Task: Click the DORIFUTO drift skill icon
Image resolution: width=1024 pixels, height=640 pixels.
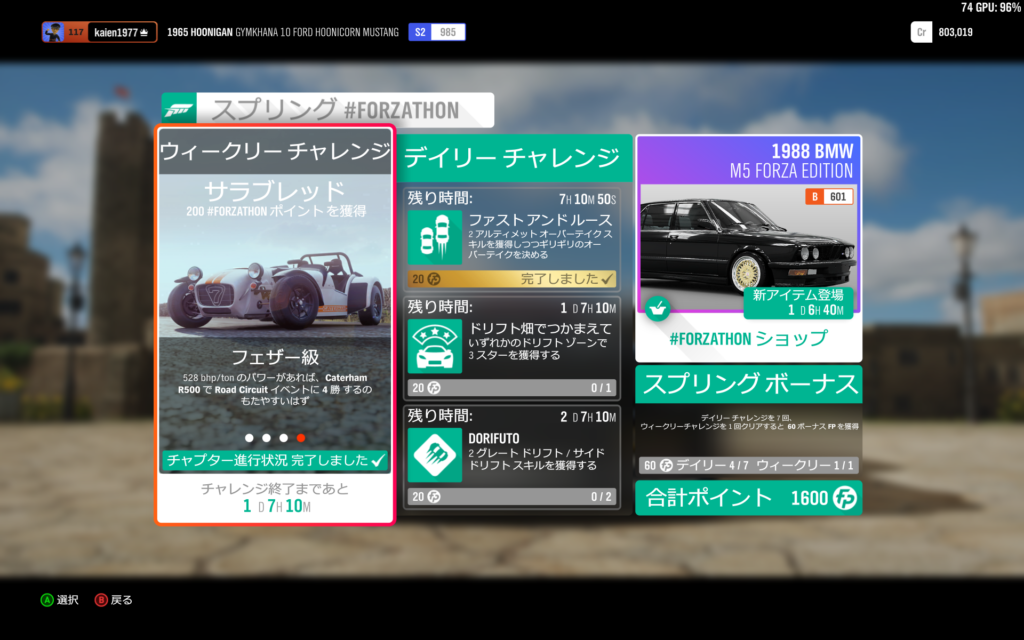Action: pyautogui.click(x=434, y=455)
